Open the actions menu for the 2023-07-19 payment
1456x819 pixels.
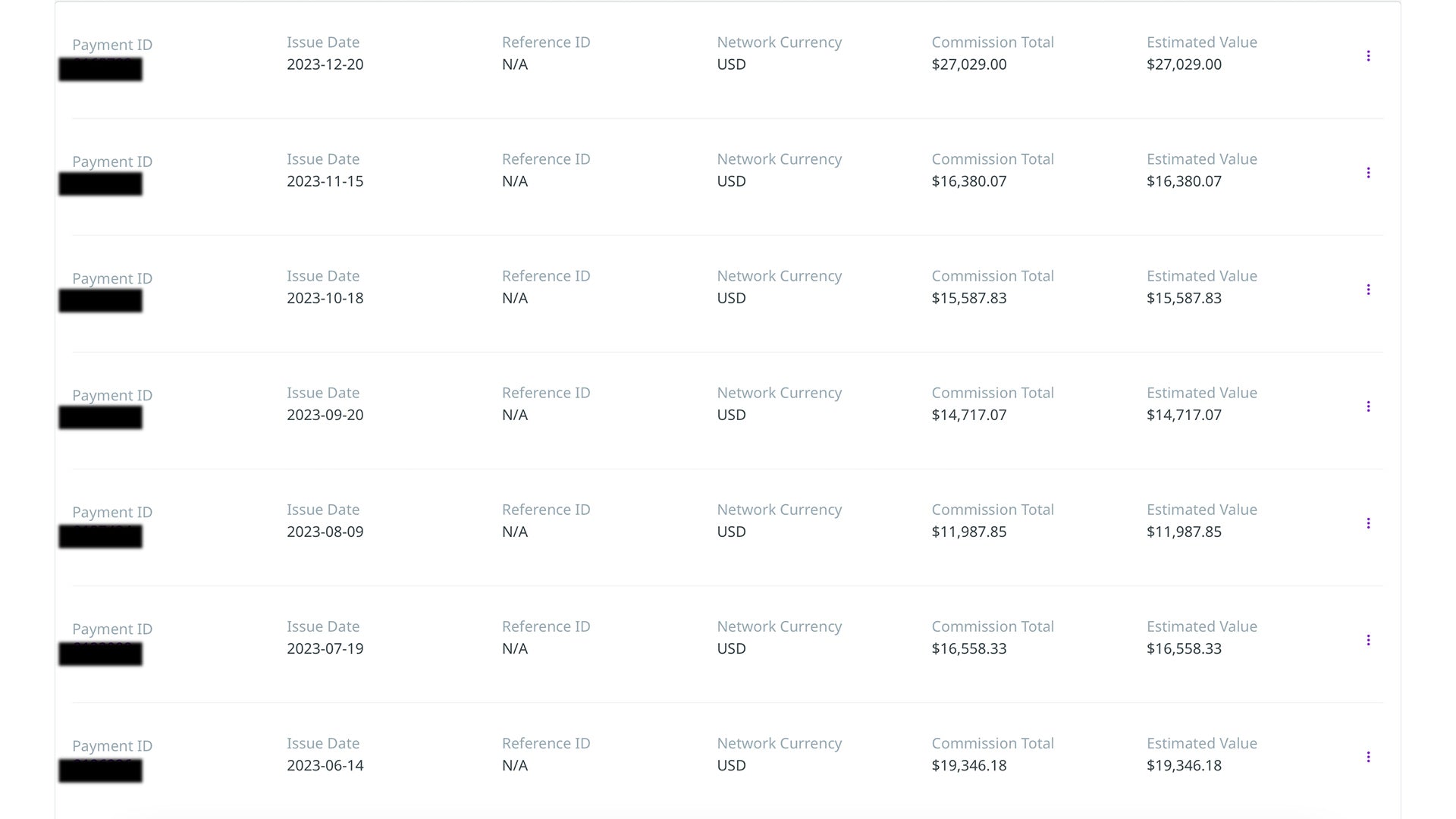pyautogui.click(x=1368, y=640)
